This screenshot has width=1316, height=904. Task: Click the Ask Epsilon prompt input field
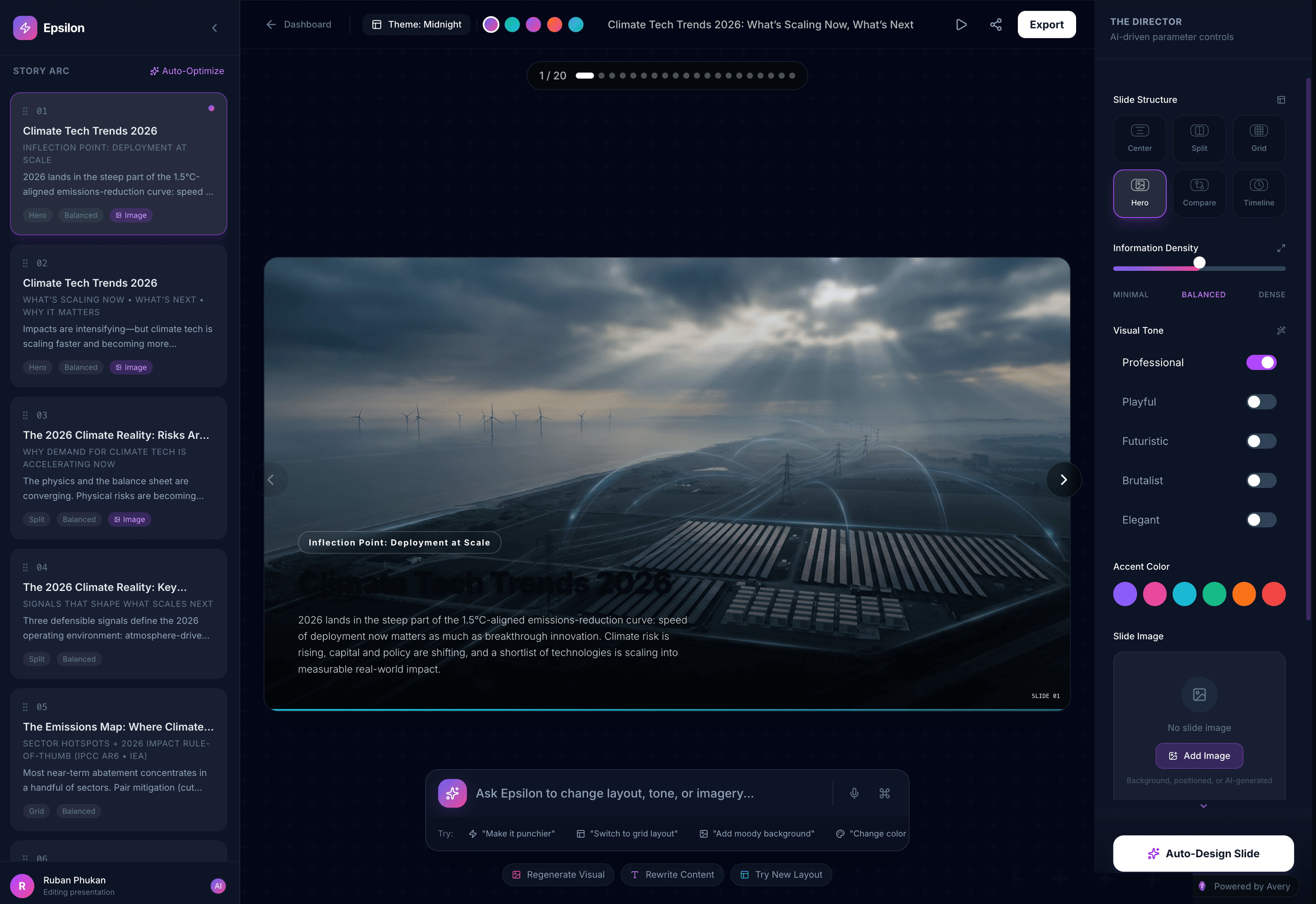(646, 793)
